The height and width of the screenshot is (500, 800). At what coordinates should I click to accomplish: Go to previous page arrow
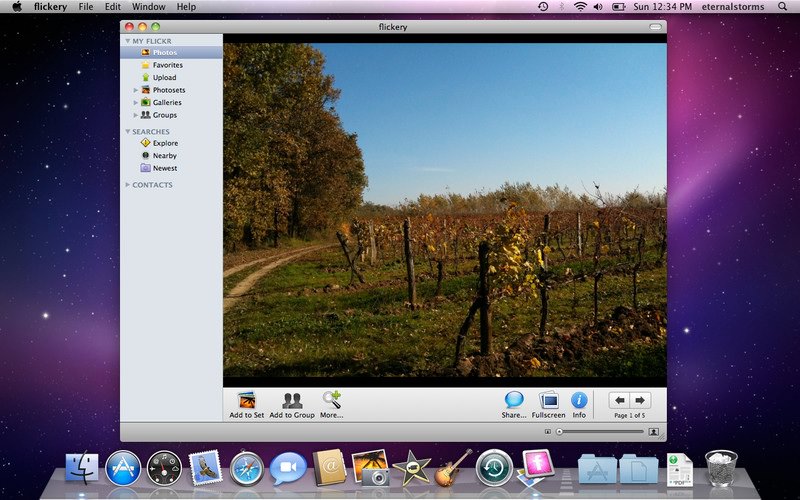coord(619,401)
